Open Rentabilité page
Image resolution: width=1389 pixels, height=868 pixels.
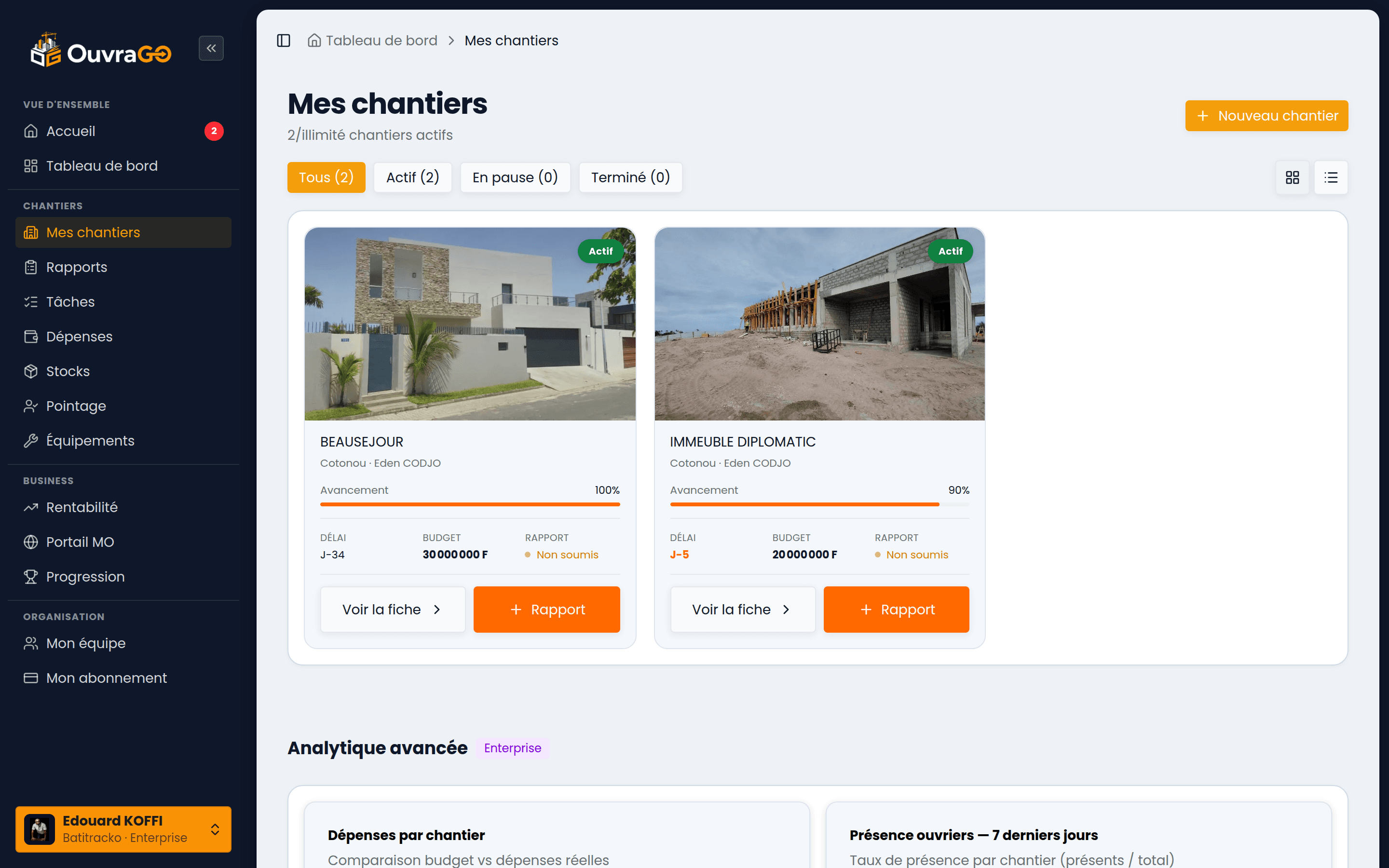(x=123, y=507)
